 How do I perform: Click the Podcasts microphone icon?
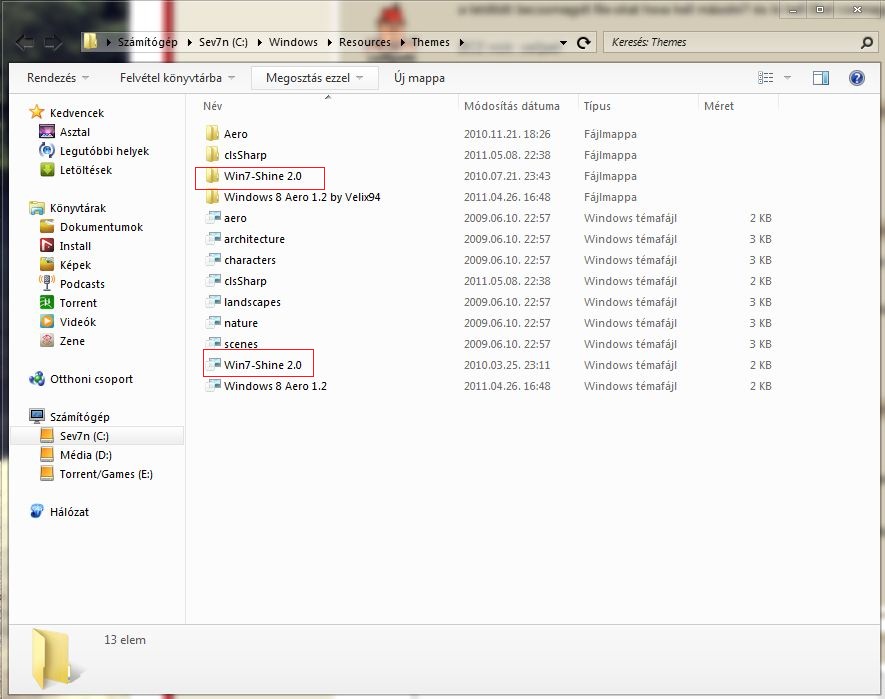(x=47, y=283)
